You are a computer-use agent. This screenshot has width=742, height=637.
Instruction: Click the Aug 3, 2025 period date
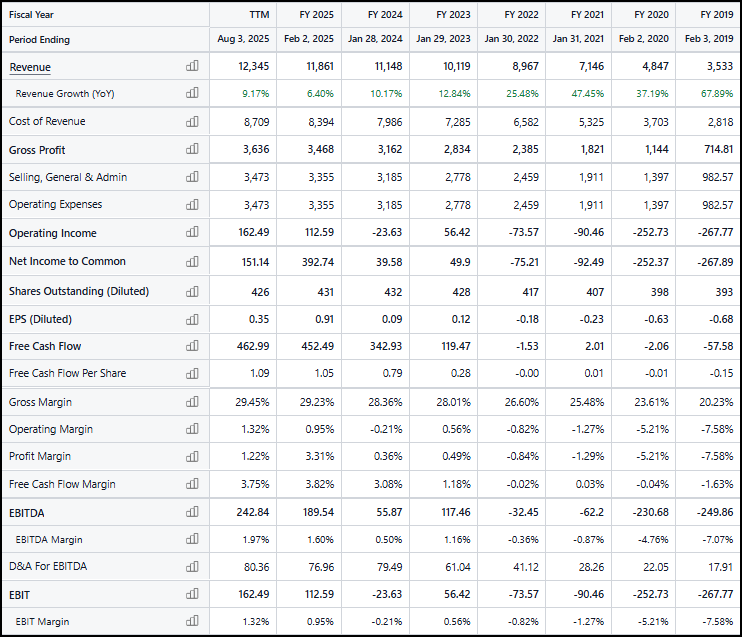[243, 39]
